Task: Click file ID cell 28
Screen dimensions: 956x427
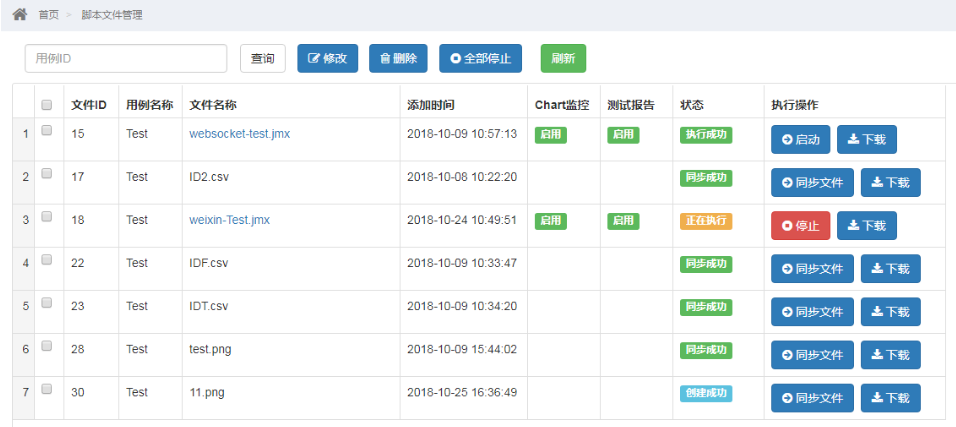Action: point(78,349)
